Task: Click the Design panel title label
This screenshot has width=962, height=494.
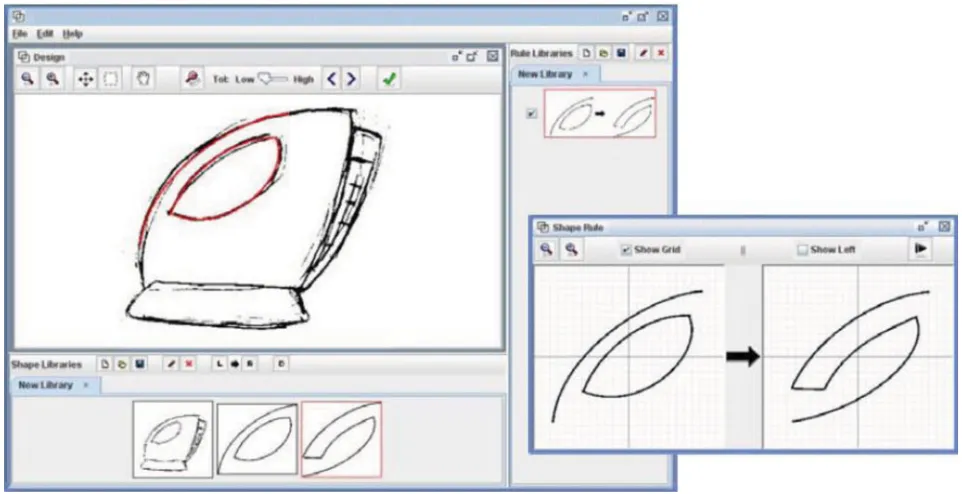Action: 49,57
